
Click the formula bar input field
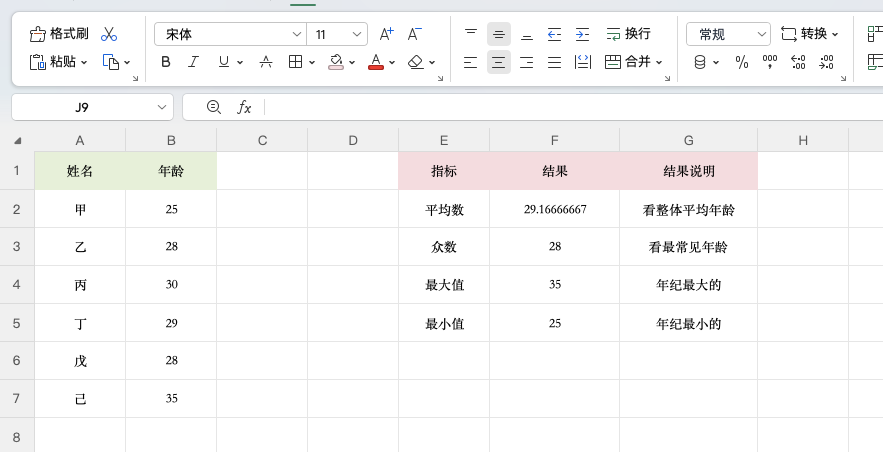point(573,107)
